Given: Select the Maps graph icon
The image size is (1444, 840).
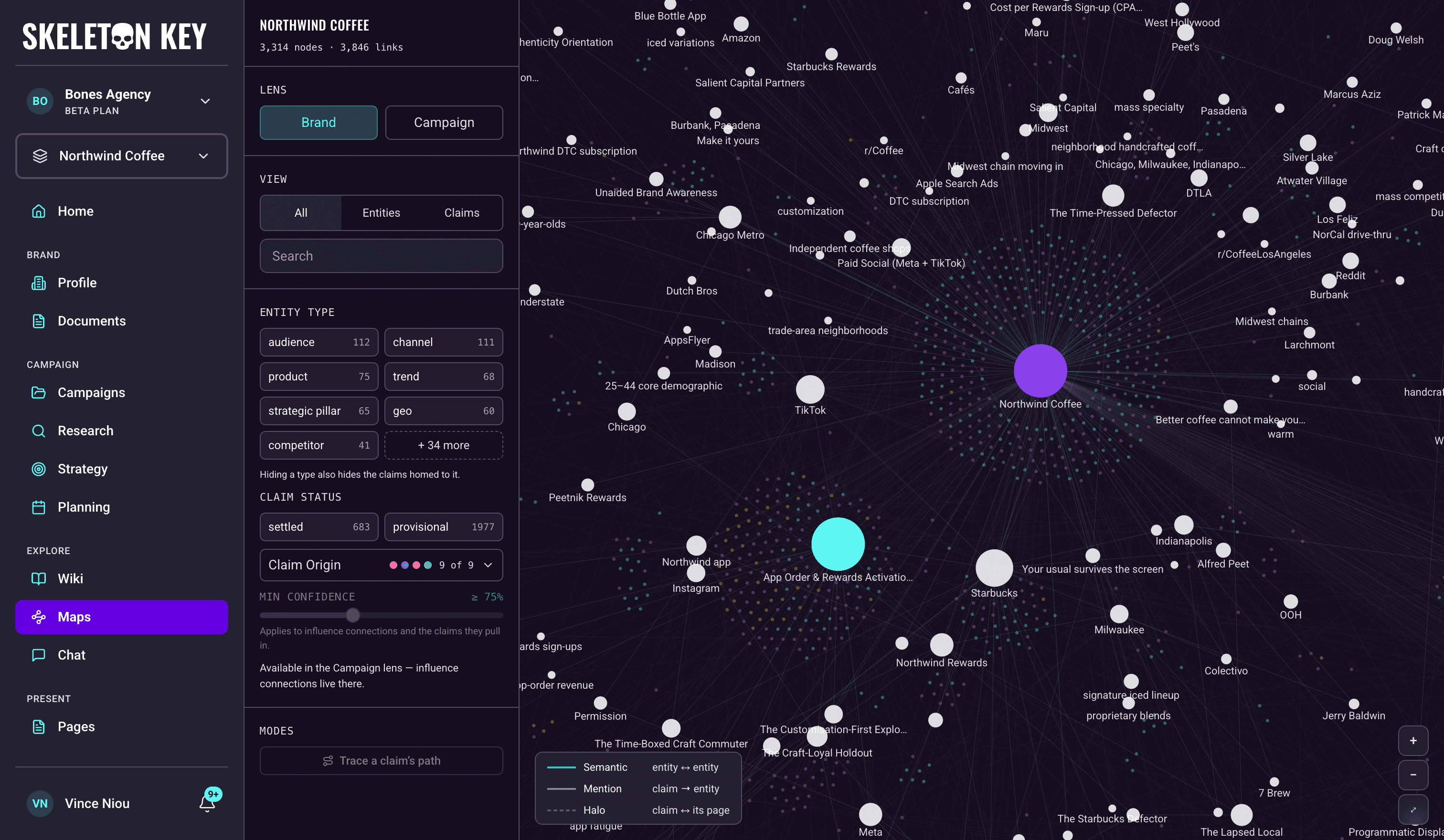Looking at the screenshot, I should coord(38,617).
